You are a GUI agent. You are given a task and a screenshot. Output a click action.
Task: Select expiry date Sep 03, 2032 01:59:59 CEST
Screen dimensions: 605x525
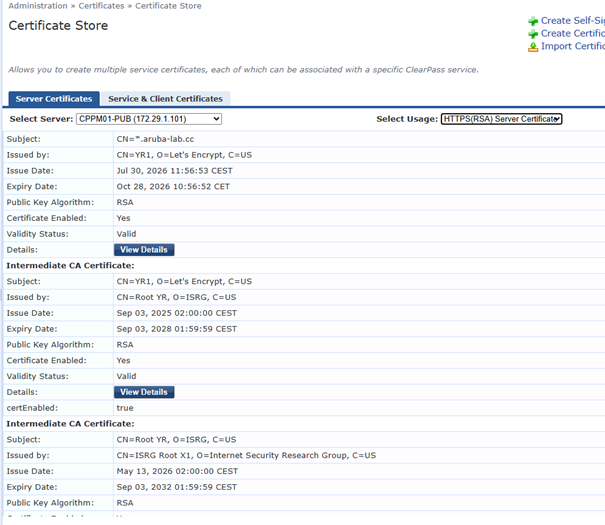point(177,487)
